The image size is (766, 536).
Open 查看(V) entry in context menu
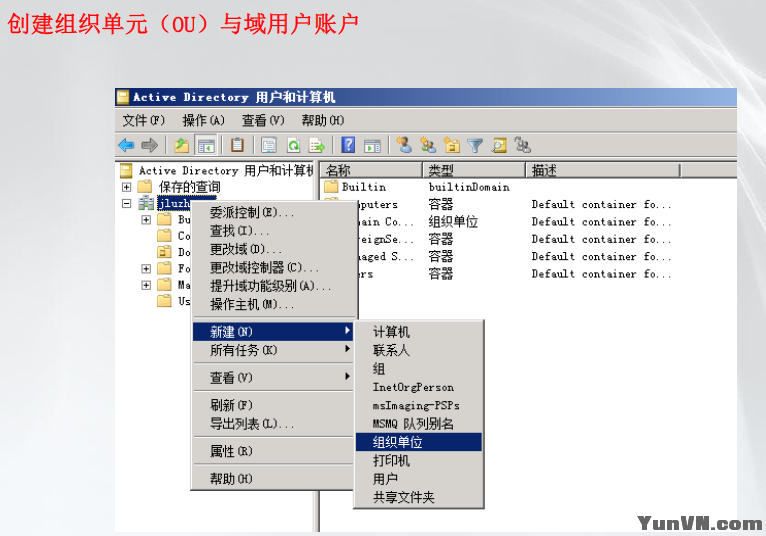point(274,377)
